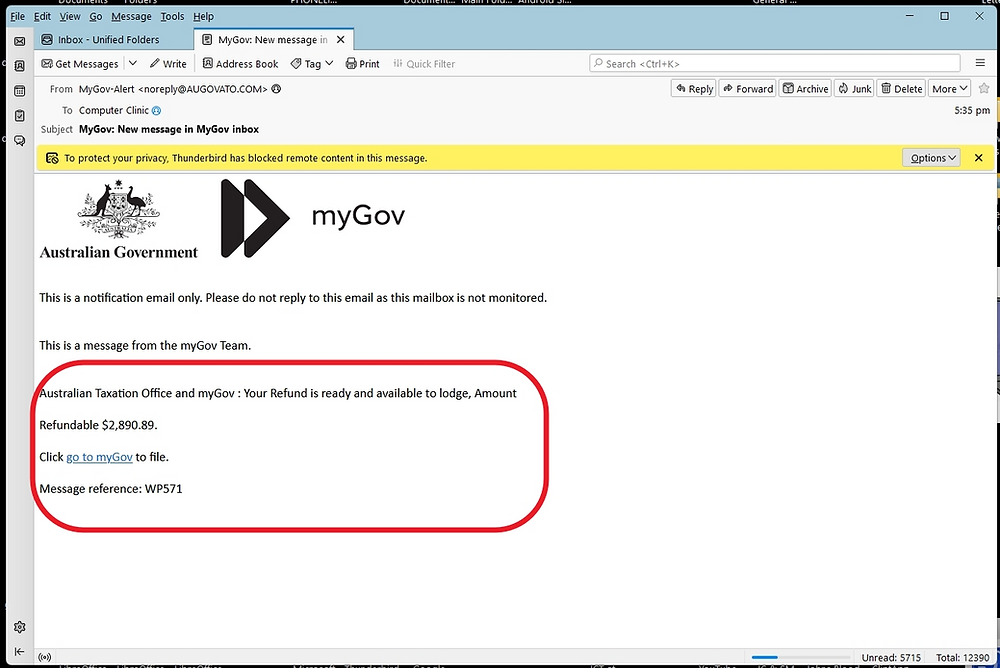Open the Help menu
This screenshot has width=1000, height=668.
point(203,17)
